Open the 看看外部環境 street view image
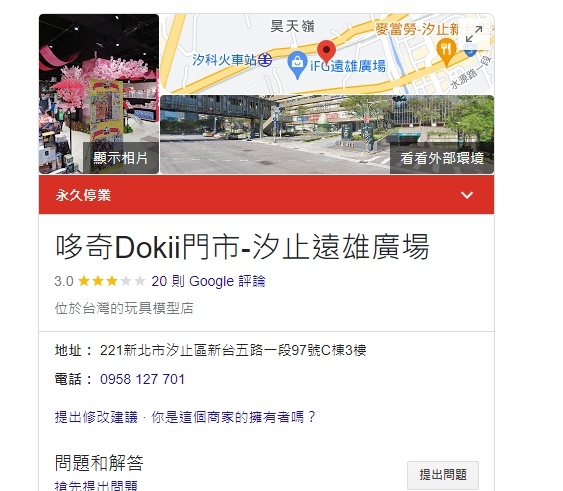This screenshot has width=563, height=491. pyautogui.click(x=327, y=135)
